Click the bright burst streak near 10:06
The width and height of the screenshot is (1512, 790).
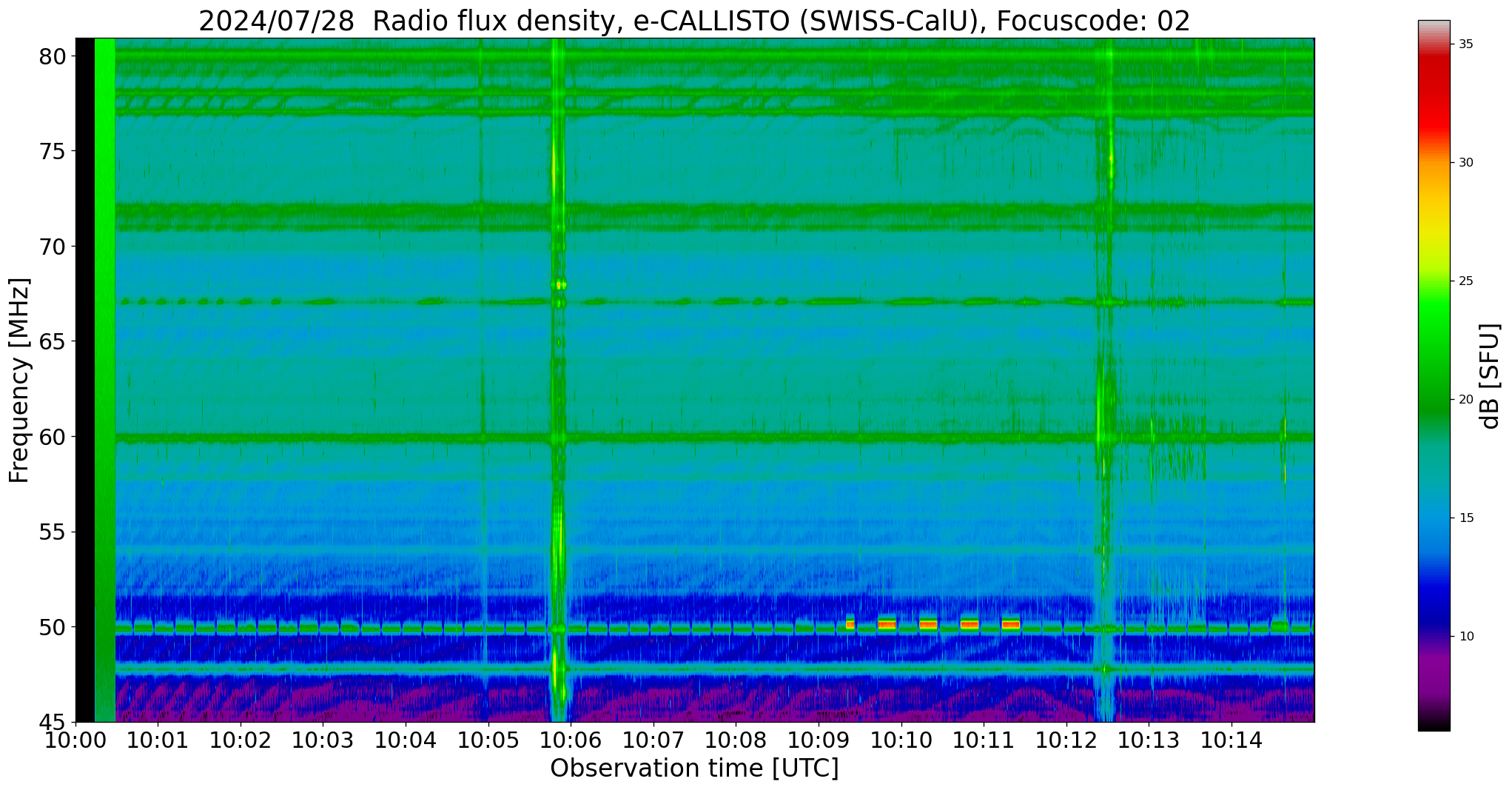(557, 379)
